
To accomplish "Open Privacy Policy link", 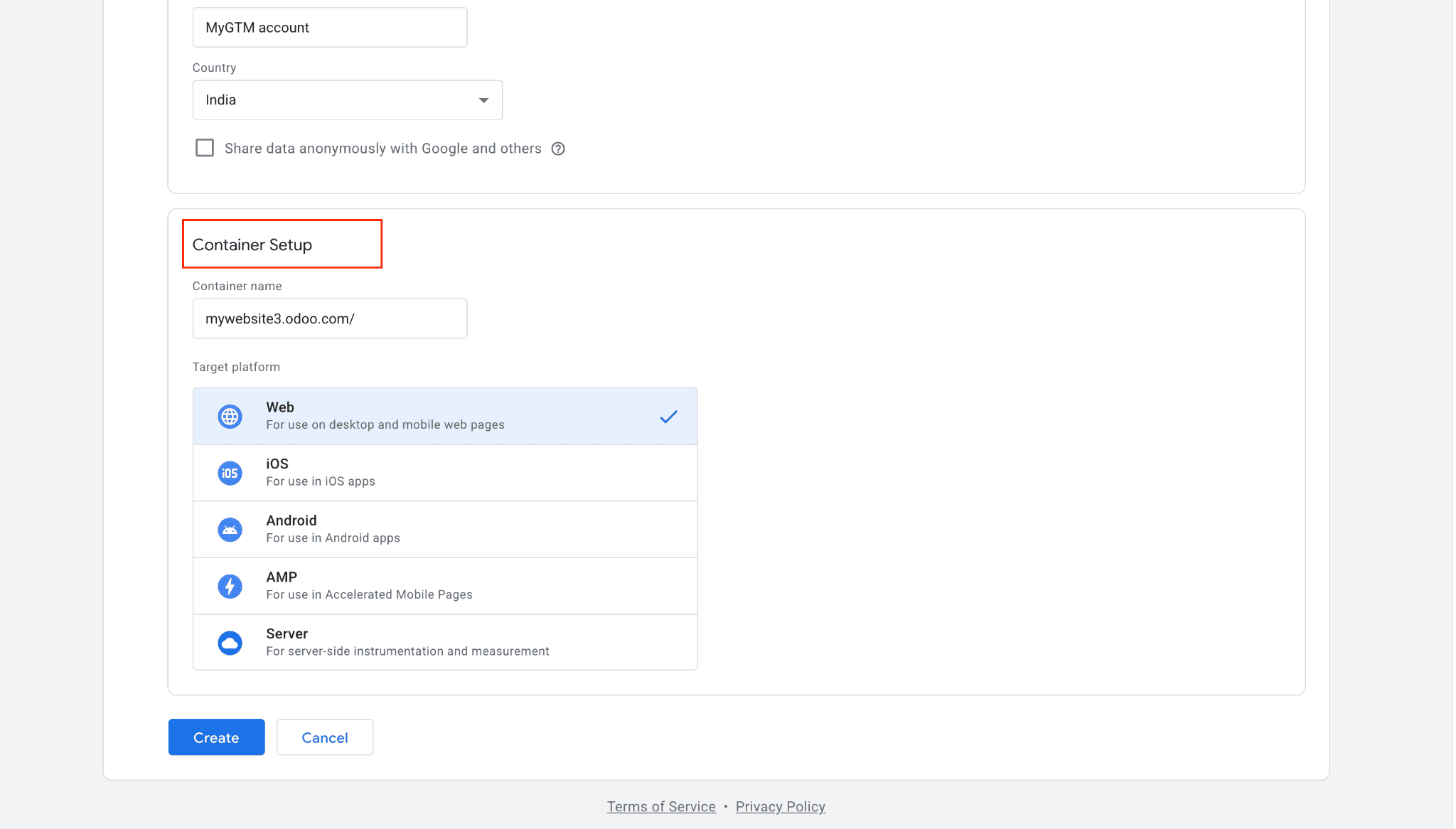I will (x=780, y=806).
